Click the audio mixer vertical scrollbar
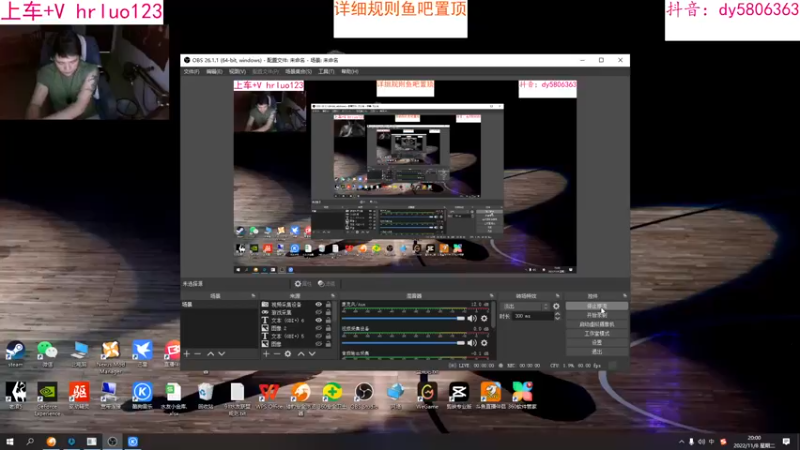This screenshot has width=800, height=450. (x=493, y=316)
